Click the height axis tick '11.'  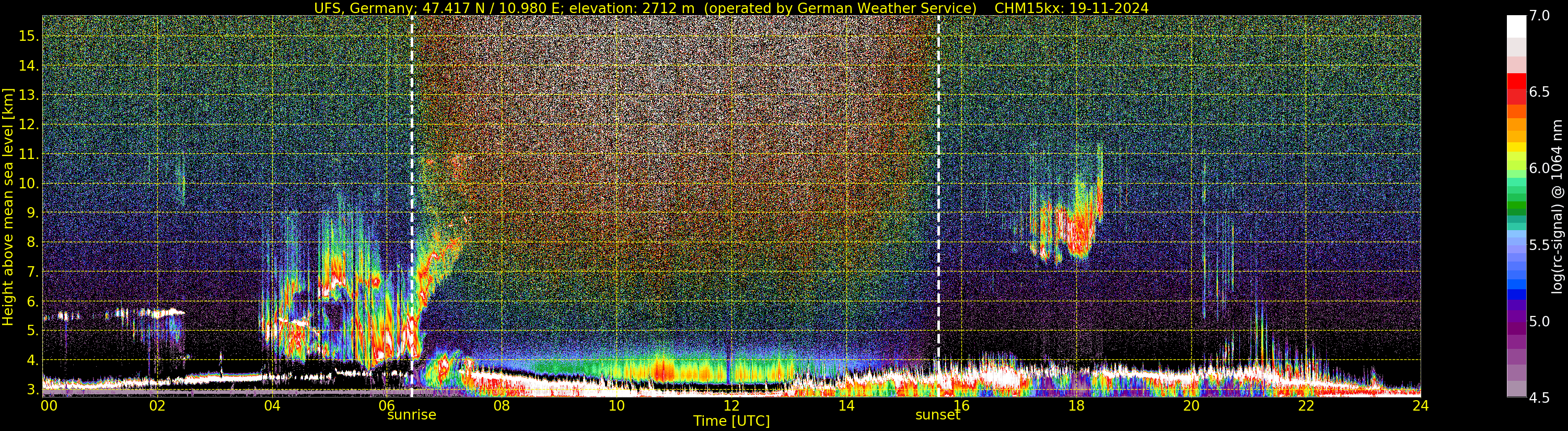[29, 154]
